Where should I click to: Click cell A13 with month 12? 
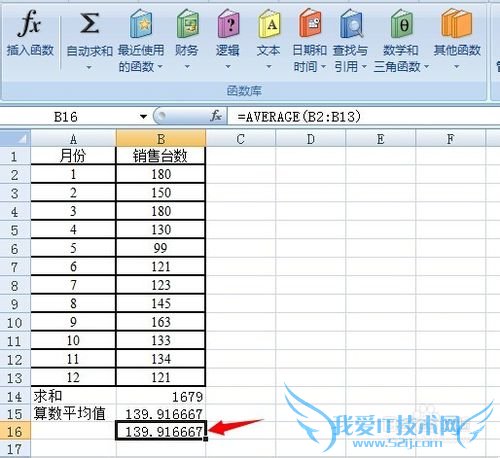click(x=73, y=377)
